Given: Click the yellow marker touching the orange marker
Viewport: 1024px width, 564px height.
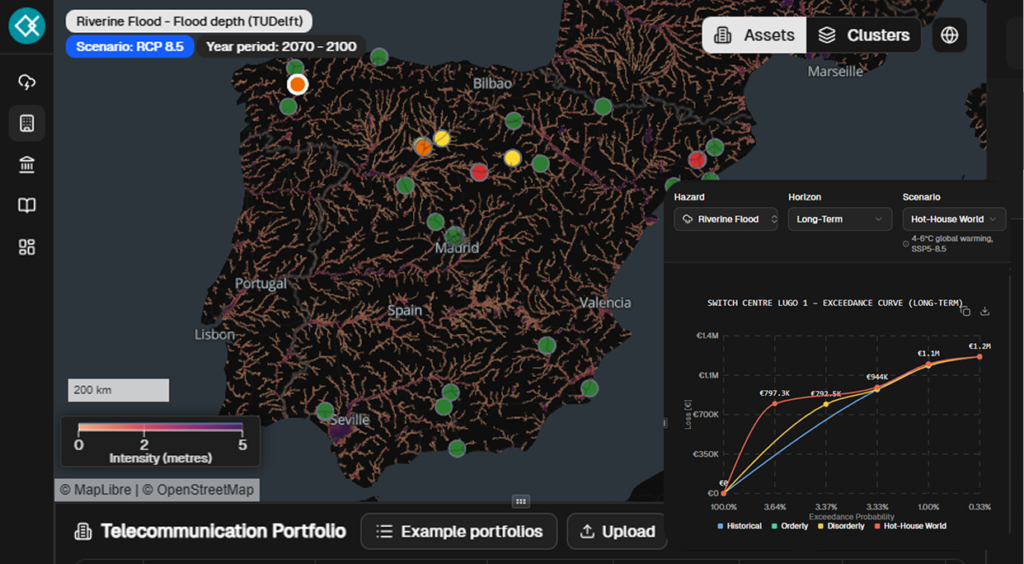Looking at the screenshot, I should click(x=442, y=138).
